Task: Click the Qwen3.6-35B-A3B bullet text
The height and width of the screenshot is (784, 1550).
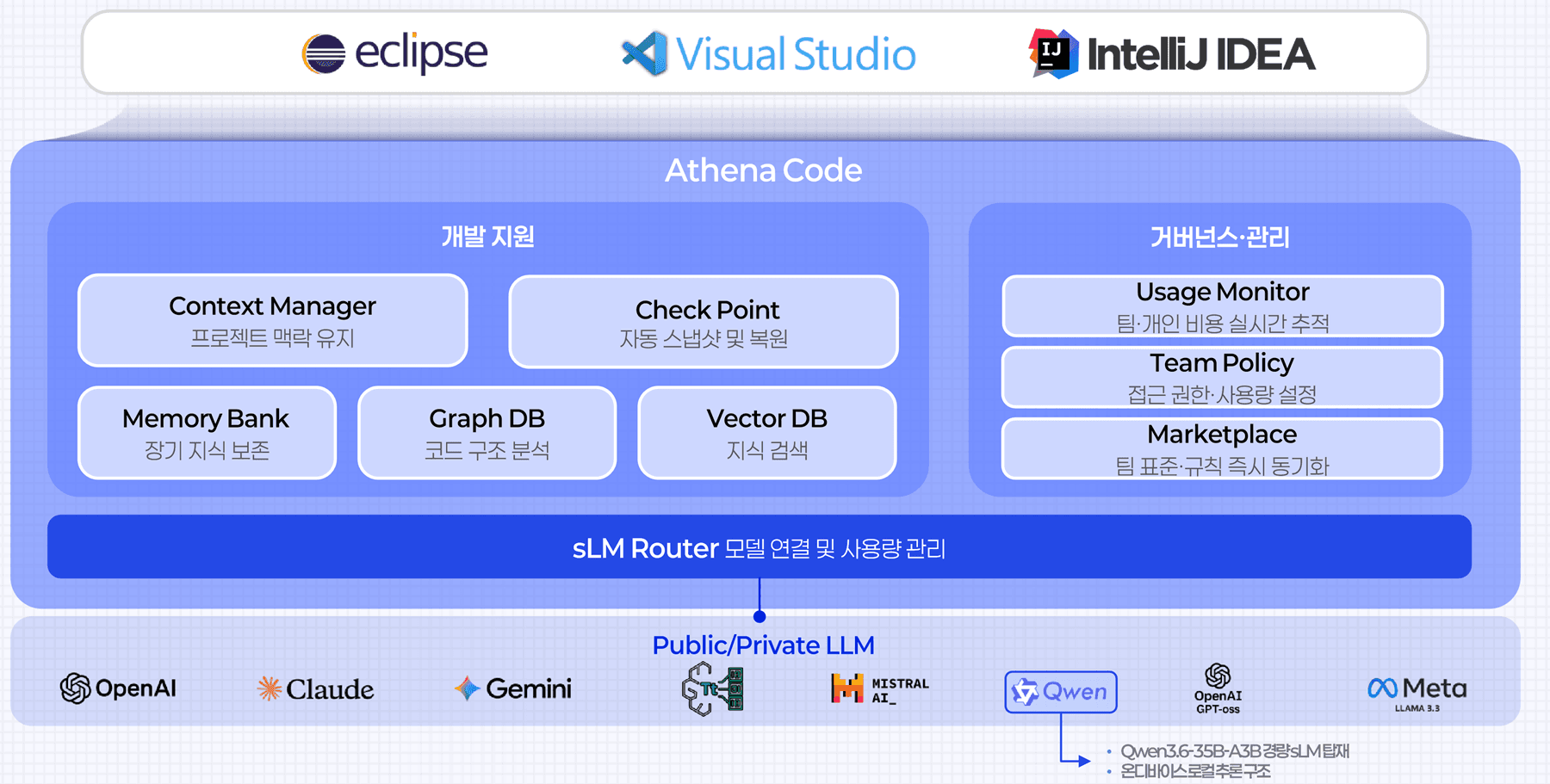Action: pyautogui.click(x=1235, y=751)
